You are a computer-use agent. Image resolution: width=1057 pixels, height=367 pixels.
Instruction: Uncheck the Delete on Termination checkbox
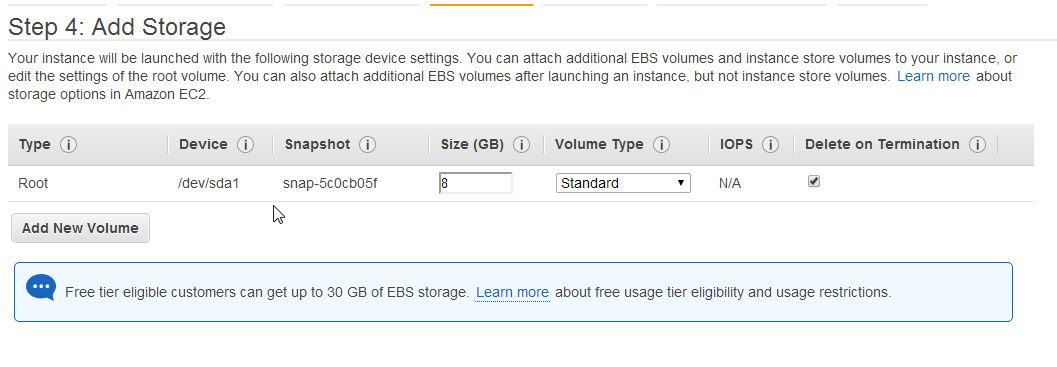[814, 181]
